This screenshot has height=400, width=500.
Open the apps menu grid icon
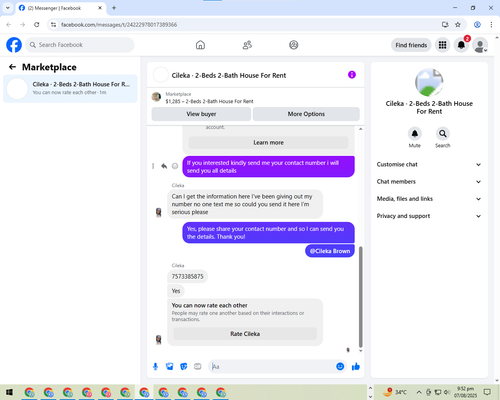click(x=442, y=45)
